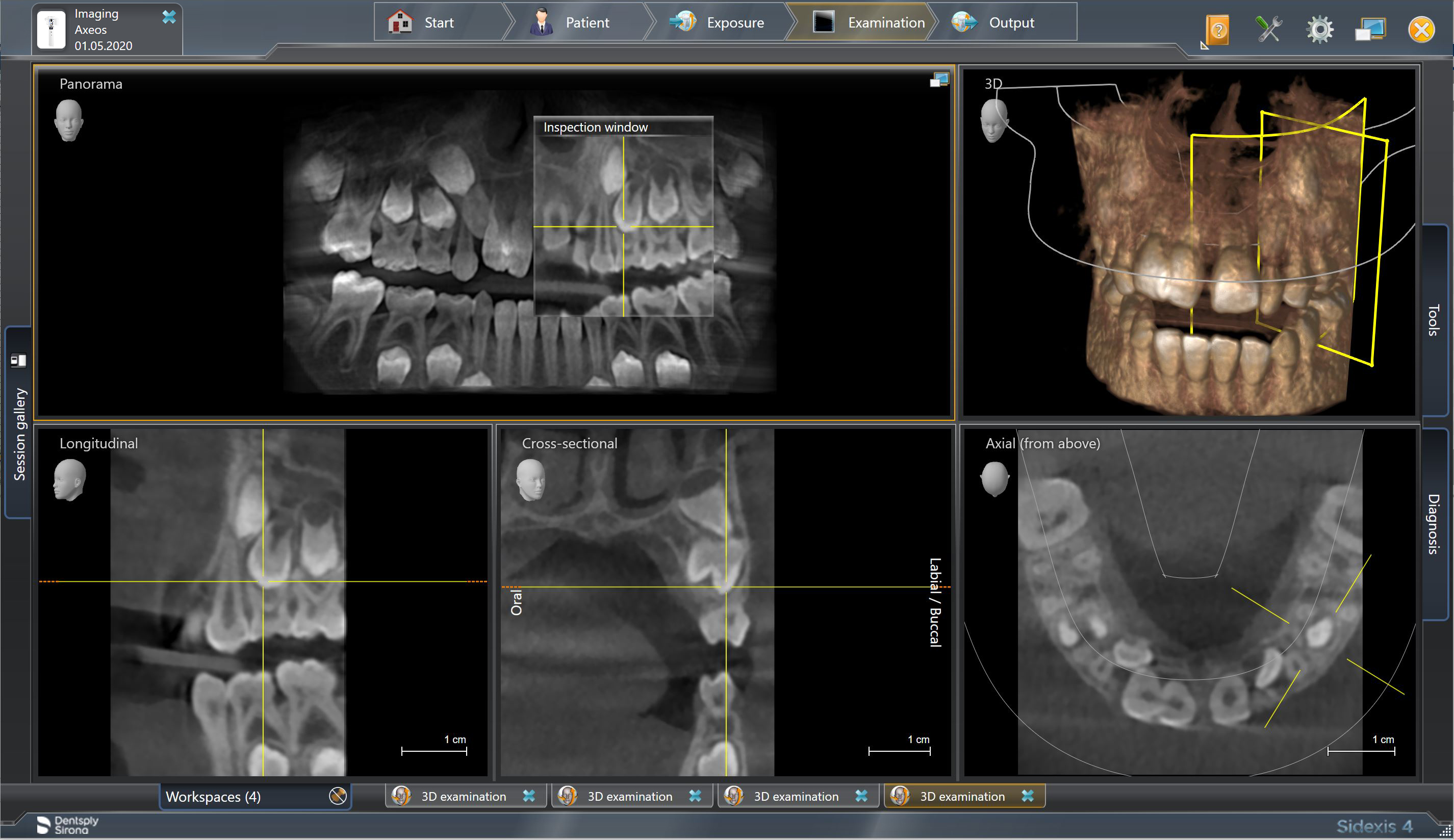Click the Imaging Axeos device thumbnail
This screenshot has height=840, width=1454.
(52, 30)
